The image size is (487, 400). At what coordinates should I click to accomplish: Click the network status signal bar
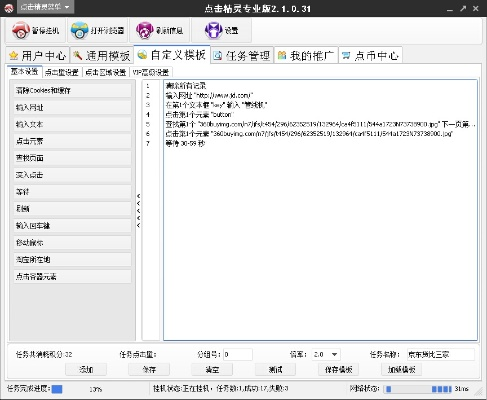pos(418,389)
